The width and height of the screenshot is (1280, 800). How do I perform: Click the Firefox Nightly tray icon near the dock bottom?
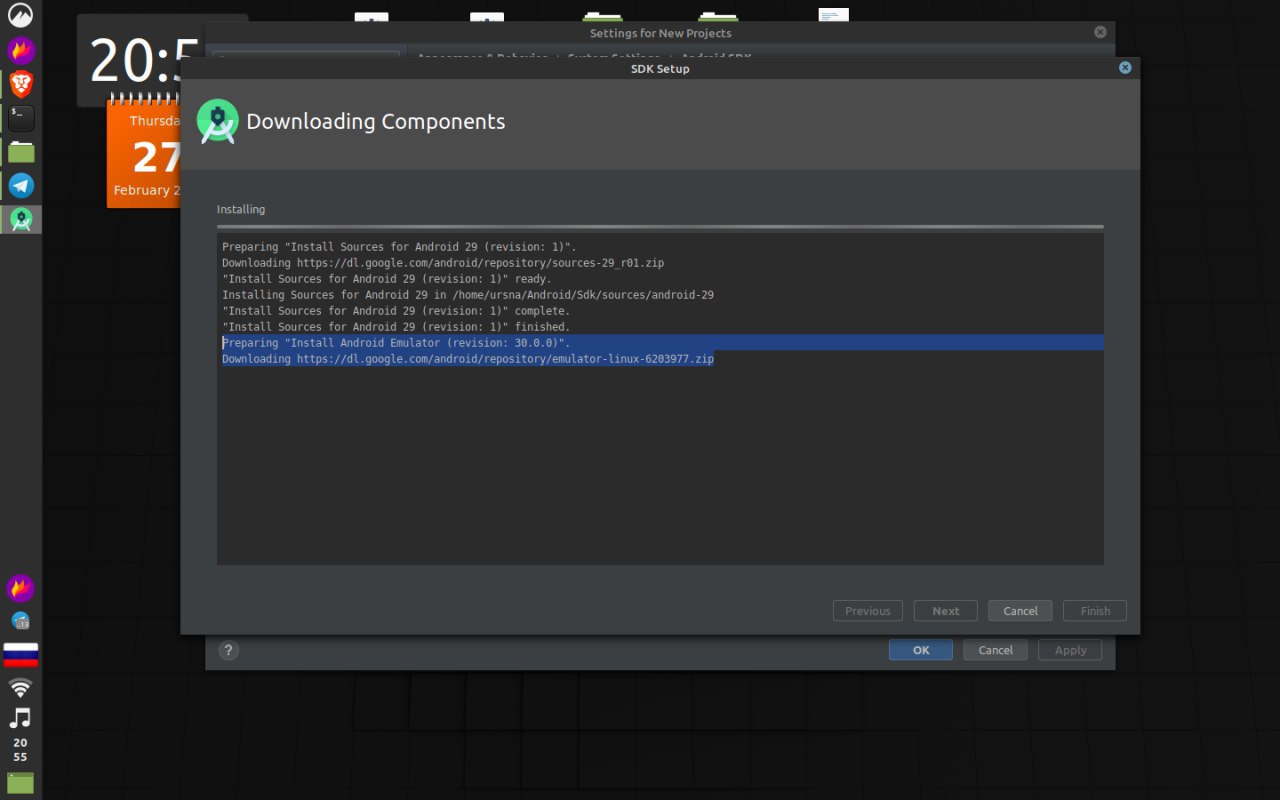click(20, 588)
